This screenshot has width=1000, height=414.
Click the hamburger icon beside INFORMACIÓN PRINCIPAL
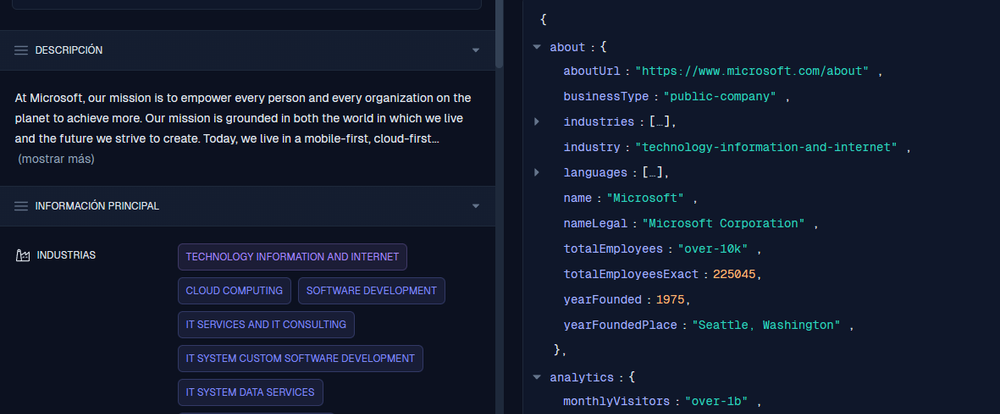[x=21, y=206]
